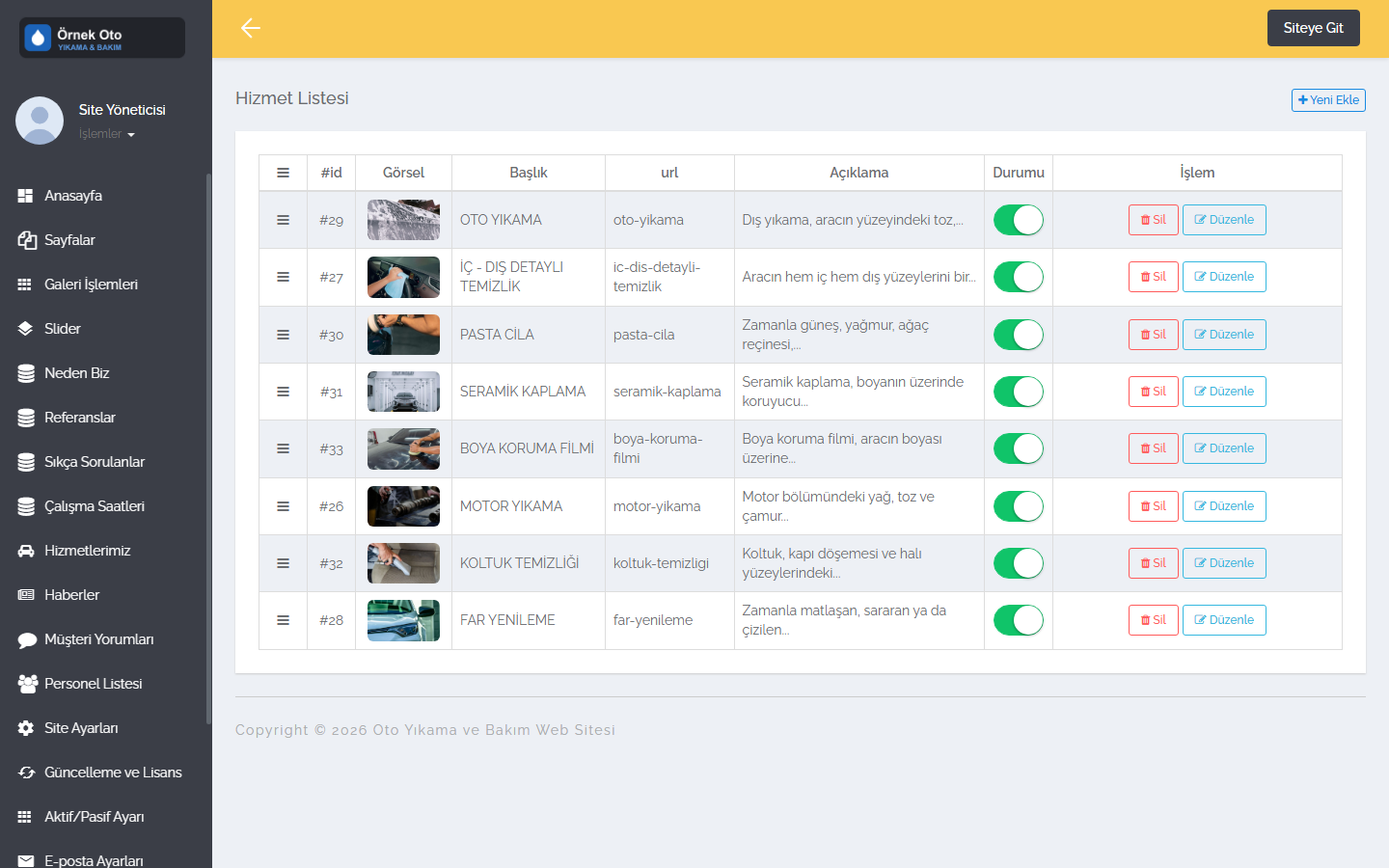Click the hamburger icon in the table header
Screen dimensions: 1389x868
point(283,173)
